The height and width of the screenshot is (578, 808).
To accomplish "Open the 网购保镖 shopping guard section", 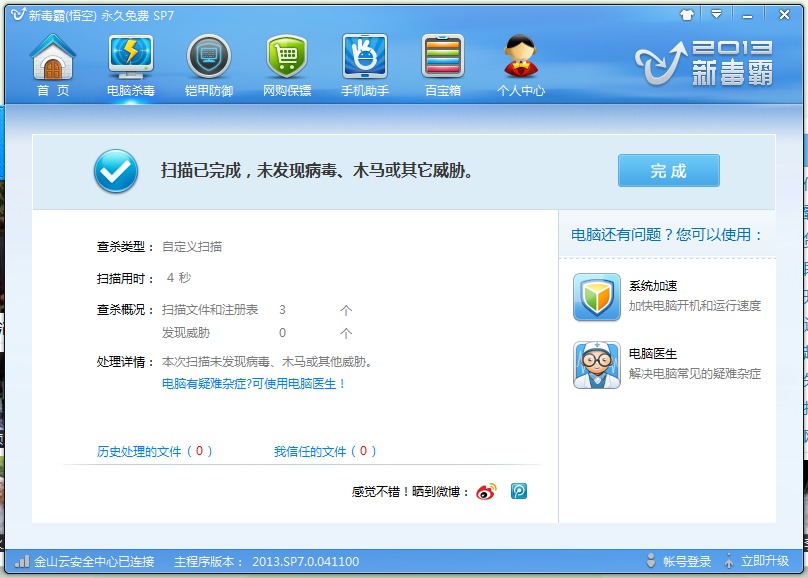I will [x=287, y=65].
